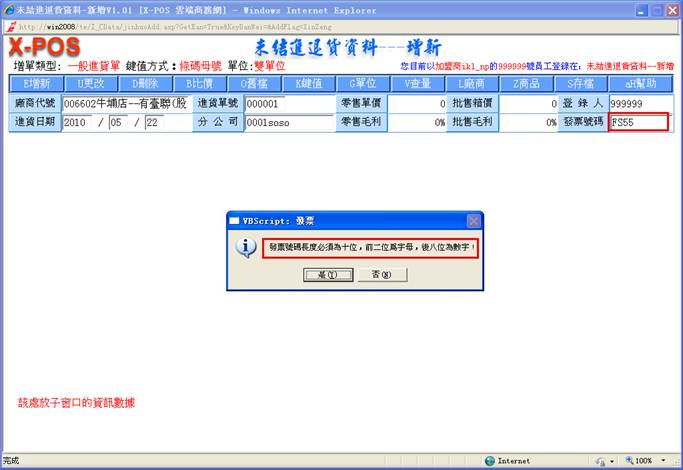Close the VBScript 發票 dialog

pos(473,220)
